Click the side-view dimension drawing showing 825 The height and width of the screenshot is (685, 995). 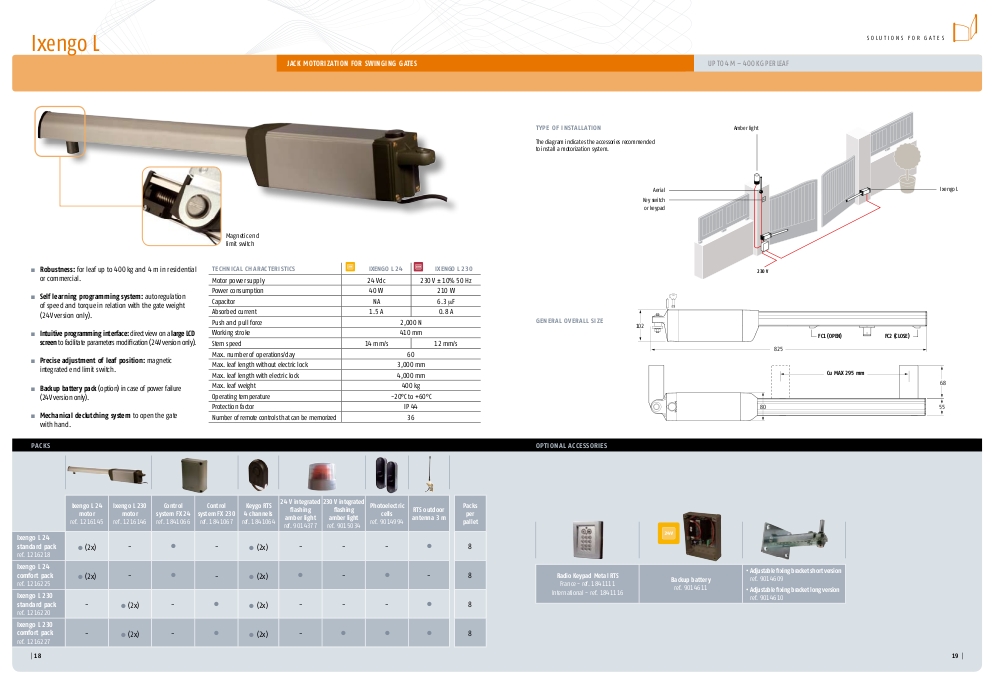(x=782, y=324)
